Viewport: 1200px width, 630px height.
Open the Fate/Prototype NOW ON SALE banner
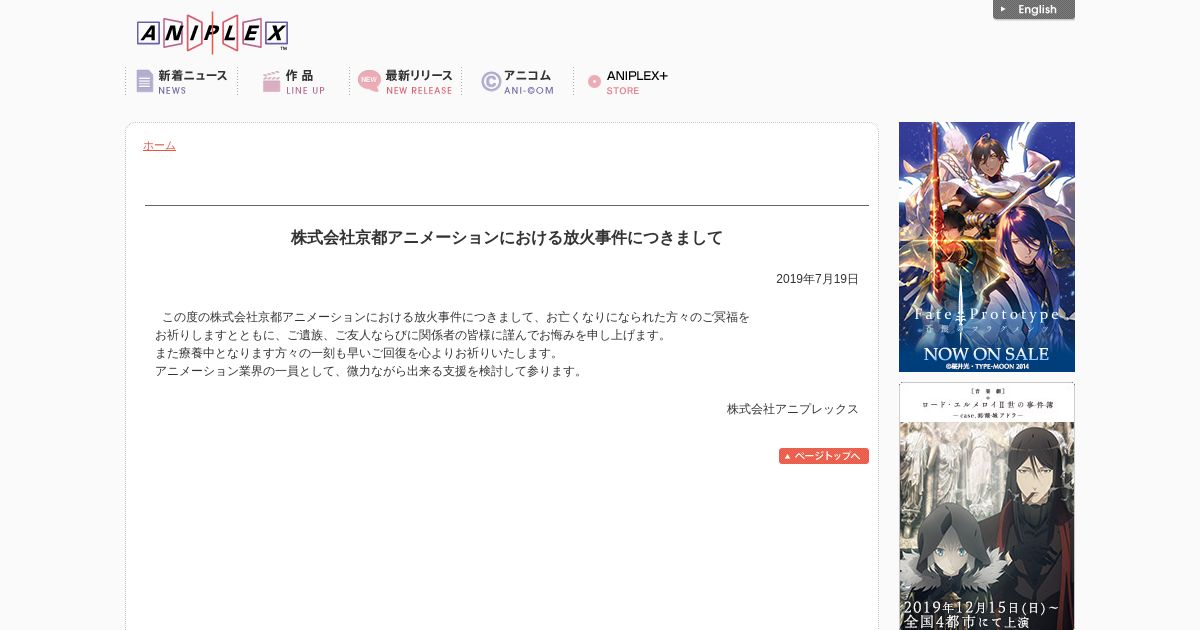pos(987,247)
